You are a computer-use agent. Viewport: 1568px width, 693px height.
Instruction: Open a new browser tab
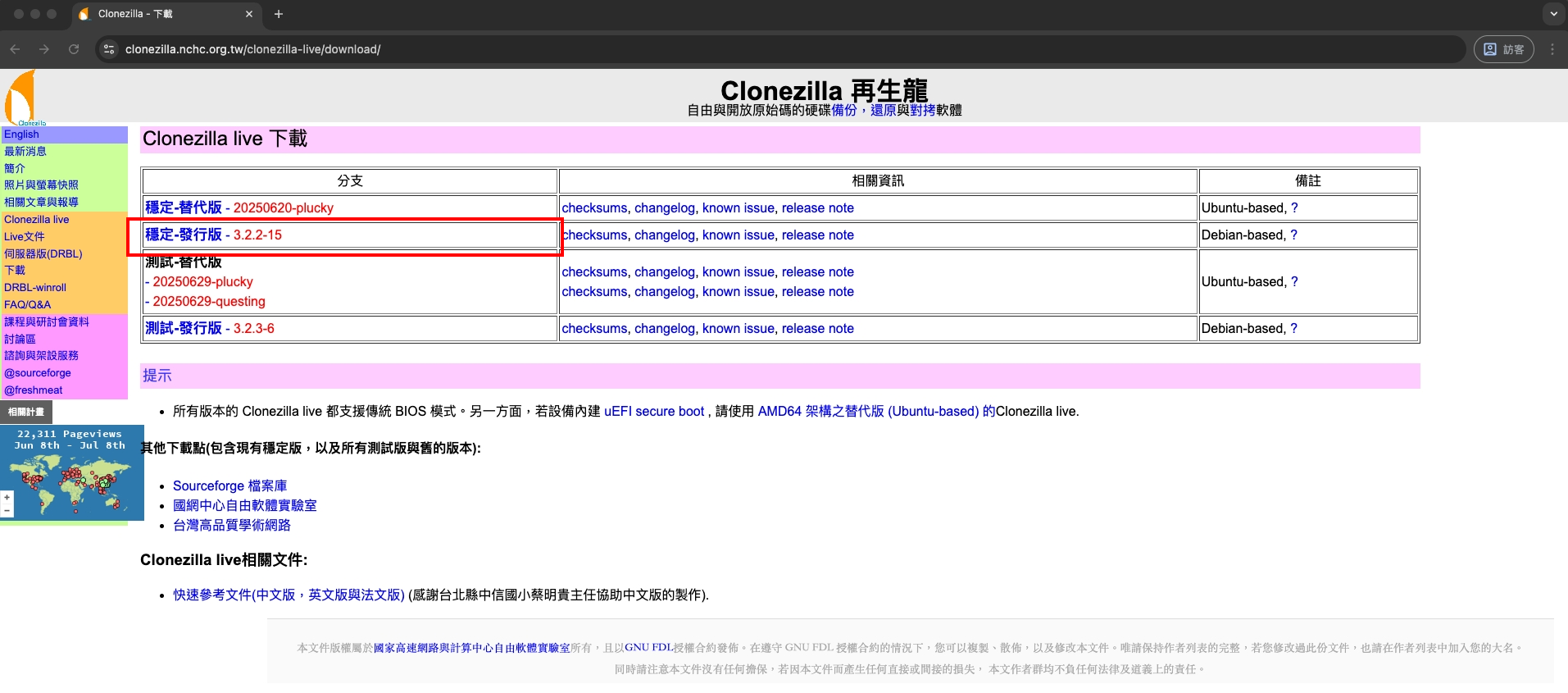point(279,14)
